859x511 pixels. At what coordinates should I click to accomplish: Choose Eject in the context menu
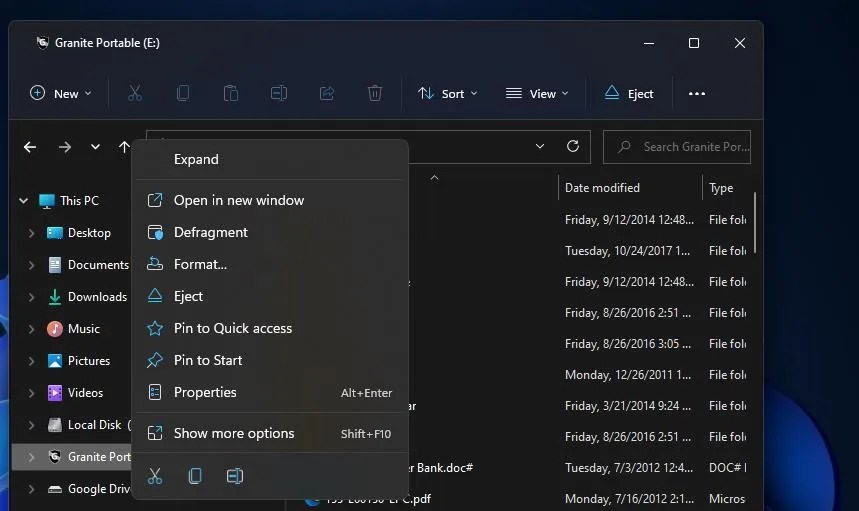270,296
